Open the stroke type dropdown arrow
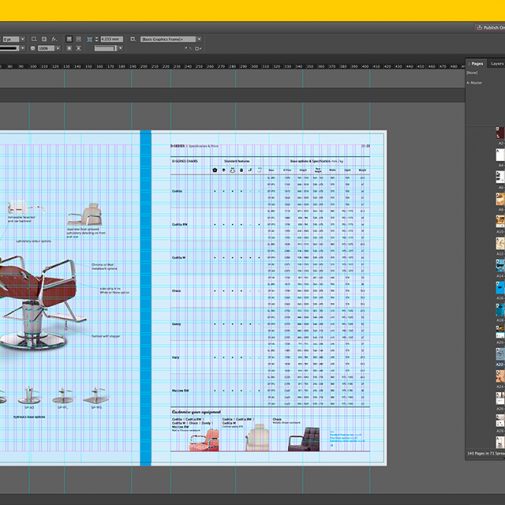 pos(23,48)
